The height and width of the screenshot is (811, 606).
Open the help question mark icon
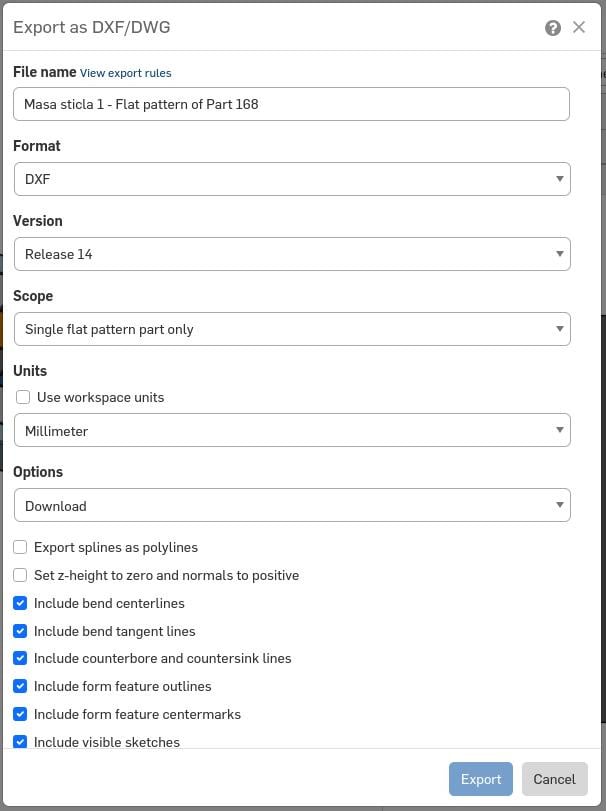point(553,28)
